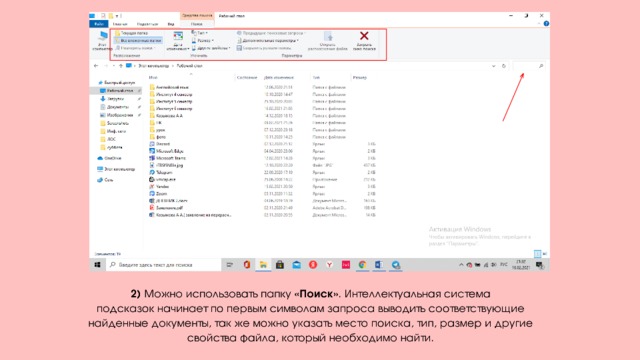Viewport: 640px width, 360px height.
Task: Refresh the folder with the address-bar button
Action: [504, 66]
